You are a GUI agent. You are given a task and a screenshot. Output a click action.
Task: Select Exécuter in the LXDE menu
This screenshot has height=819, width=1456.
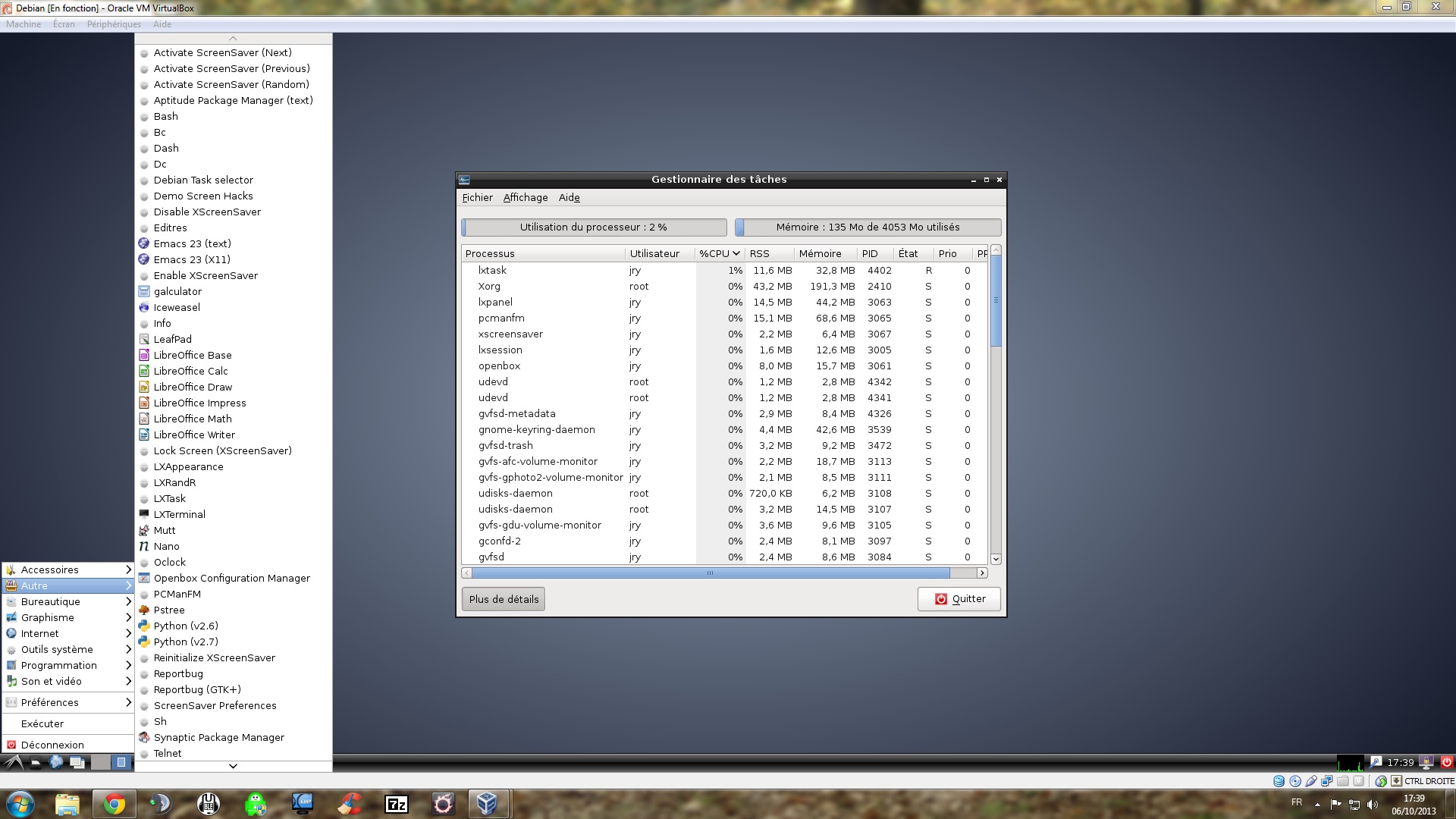pyautogui.click(x=68, y=723)
